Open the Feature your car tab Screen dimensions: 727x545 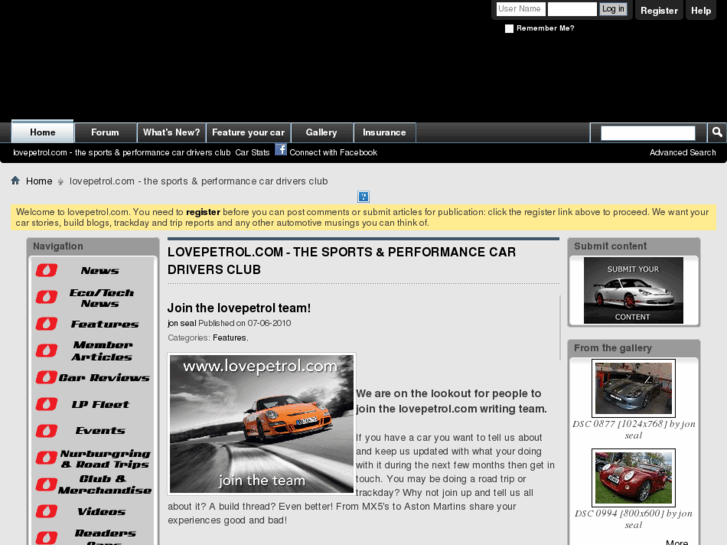(x=249, y=132)
